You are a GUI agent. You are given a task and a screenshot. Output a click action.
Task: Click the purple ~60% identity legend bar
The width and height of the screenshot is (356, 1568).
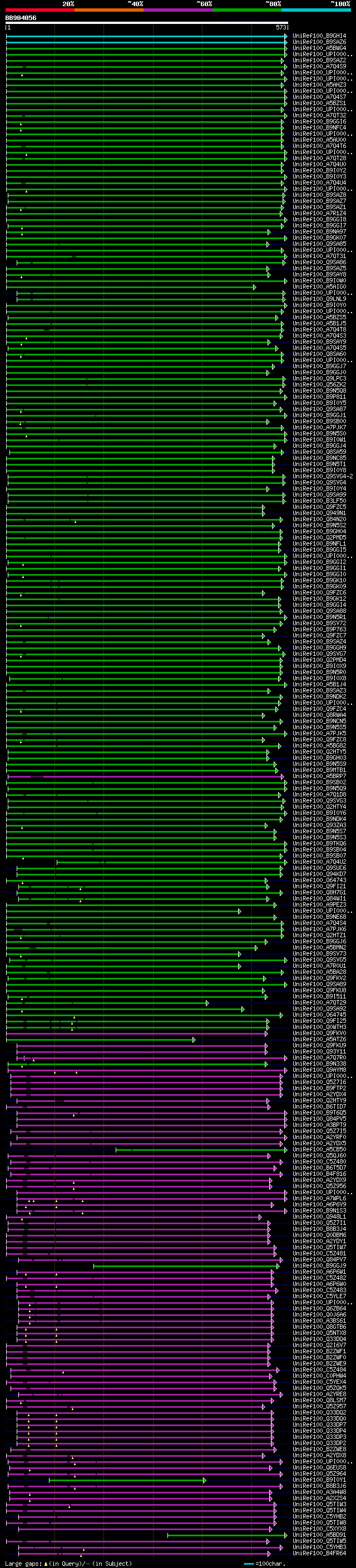(x=179, y=10)
